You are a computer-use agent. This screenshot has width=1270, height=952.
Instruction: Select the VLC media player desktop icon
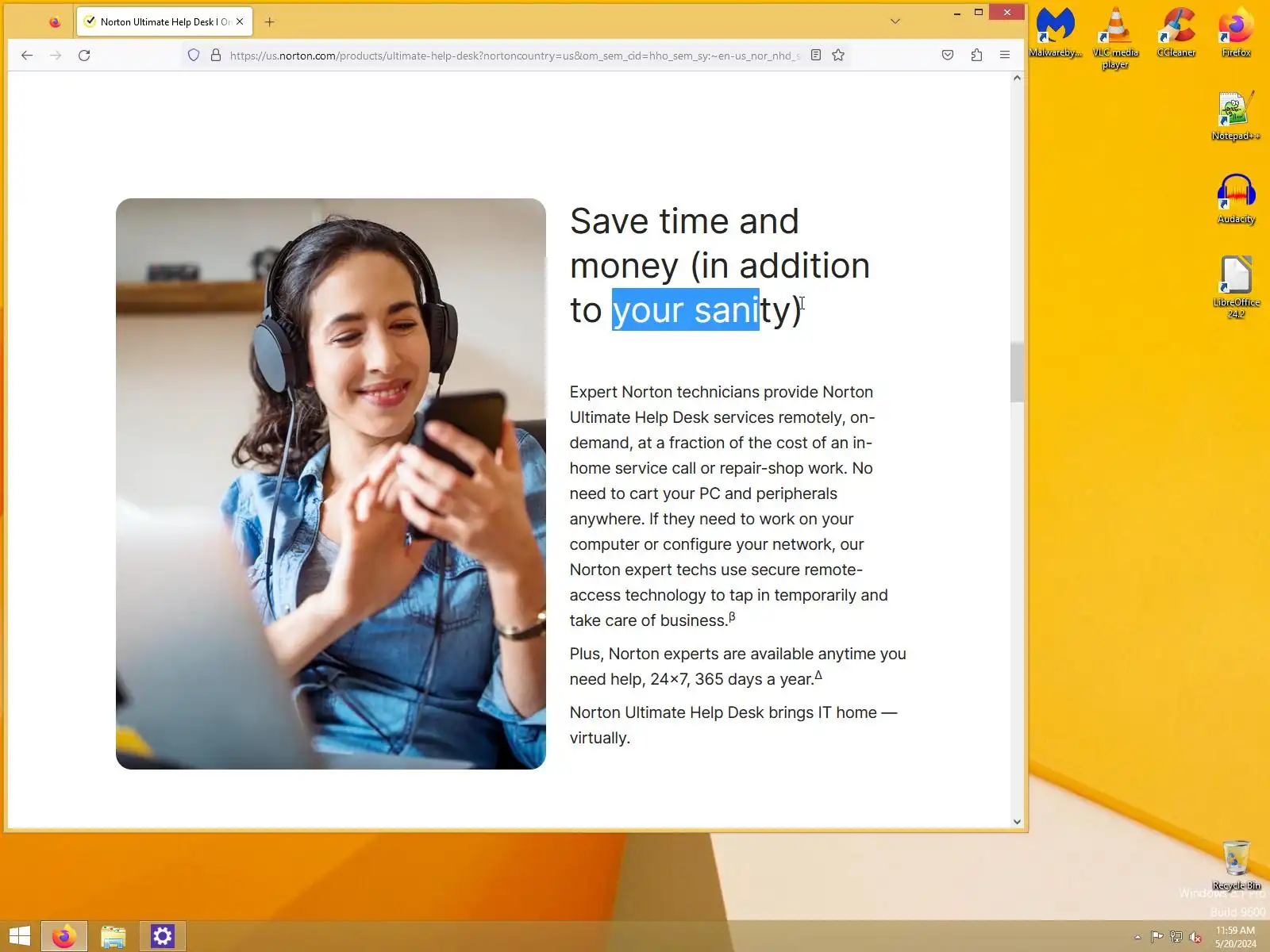[1115, 38]
